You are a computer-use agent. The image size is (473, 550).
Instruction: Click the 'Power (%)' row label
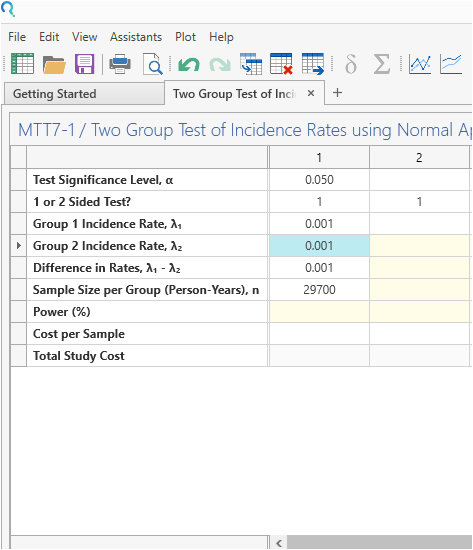point(62,312)
